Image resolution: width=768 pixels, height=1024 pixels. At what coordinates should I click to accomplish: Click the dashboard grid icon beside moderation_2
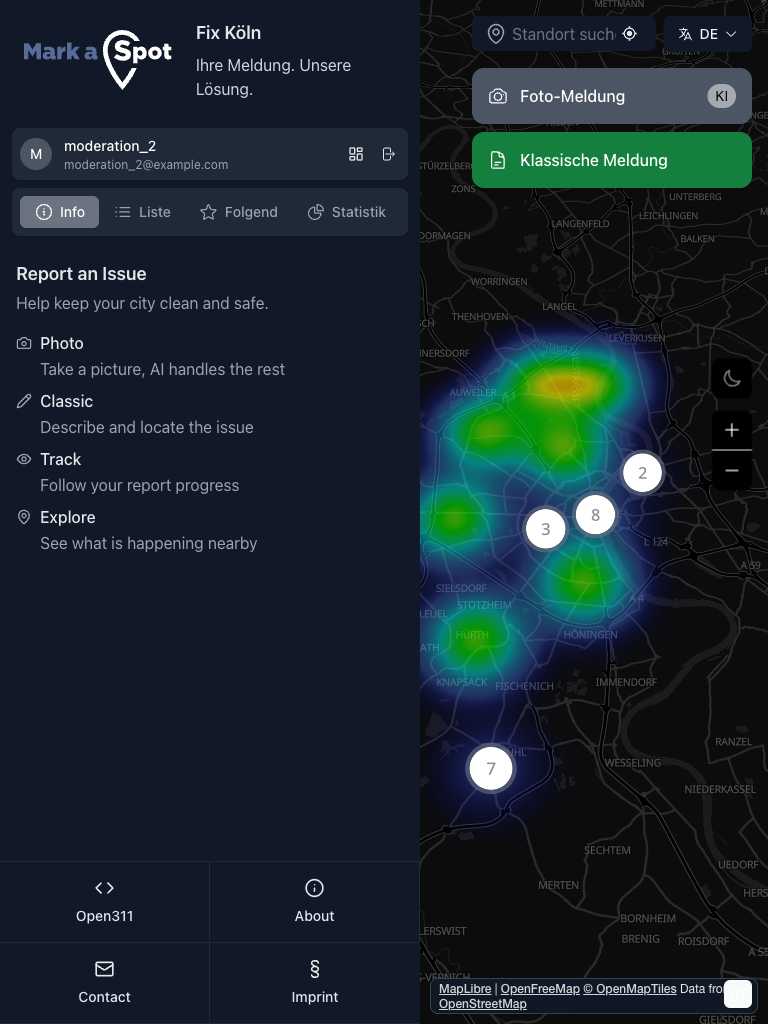356,154
